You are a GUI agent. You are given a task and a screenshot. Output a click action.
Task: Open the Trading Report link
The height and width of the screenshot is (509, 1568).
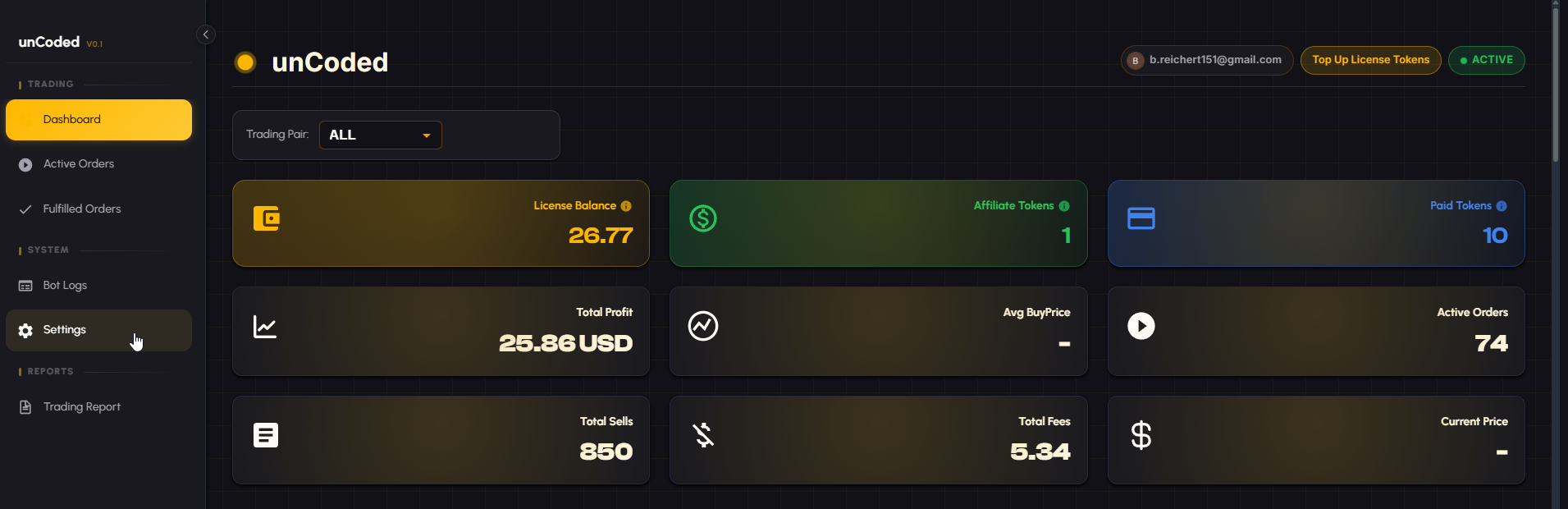pos(81,407)
